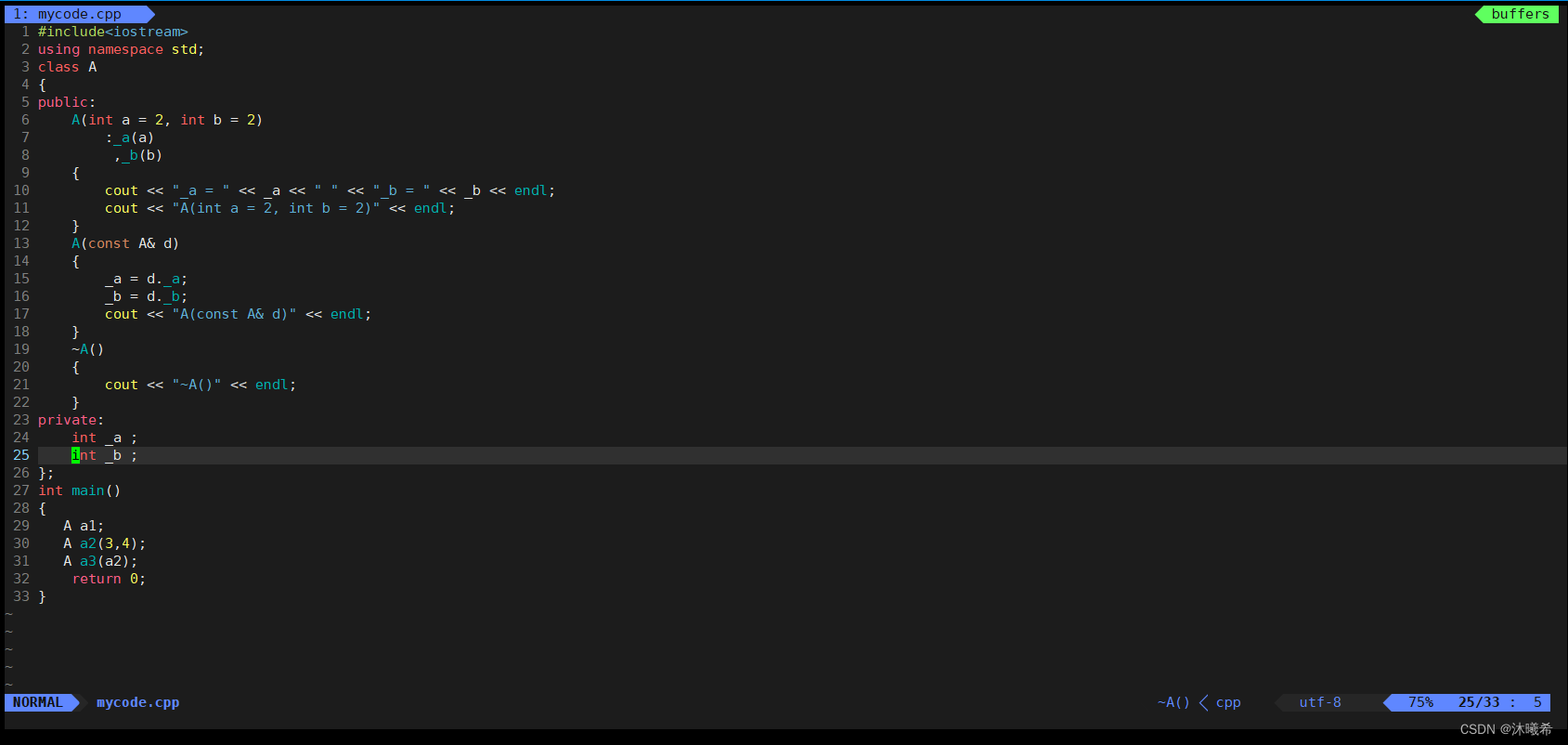Click the 'public:' access specifier
Image resolution: width=1568 pixels, height=745 pixels.
point(67,102)
